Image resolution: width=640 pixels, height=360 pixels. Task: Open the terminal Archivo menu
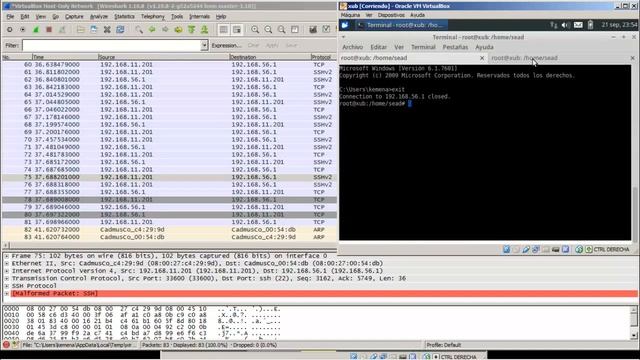(352, 47)
